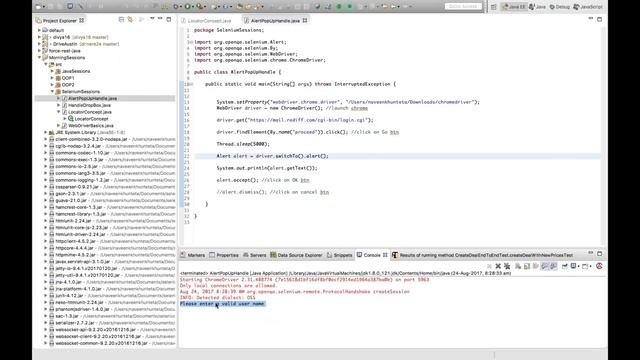Click the Thread.sleep(5000) code line

click(x=243, y=144)
